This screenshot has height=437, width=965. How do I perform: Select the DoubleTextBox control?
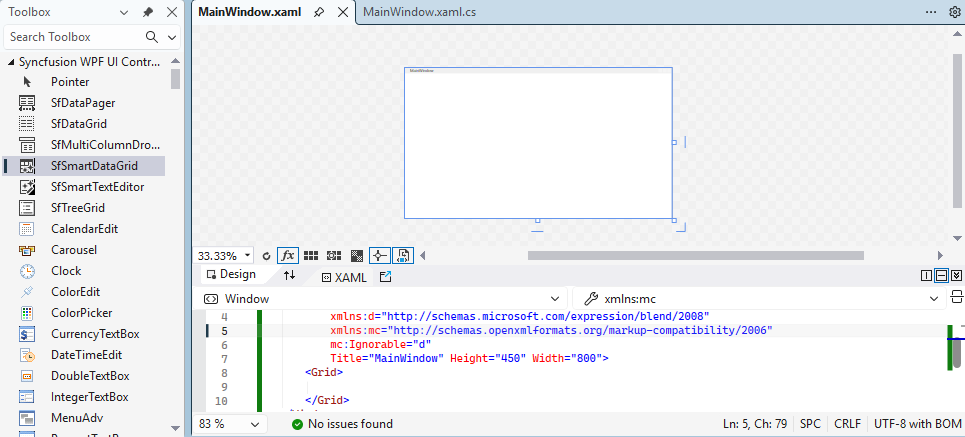tap(84, 376)
